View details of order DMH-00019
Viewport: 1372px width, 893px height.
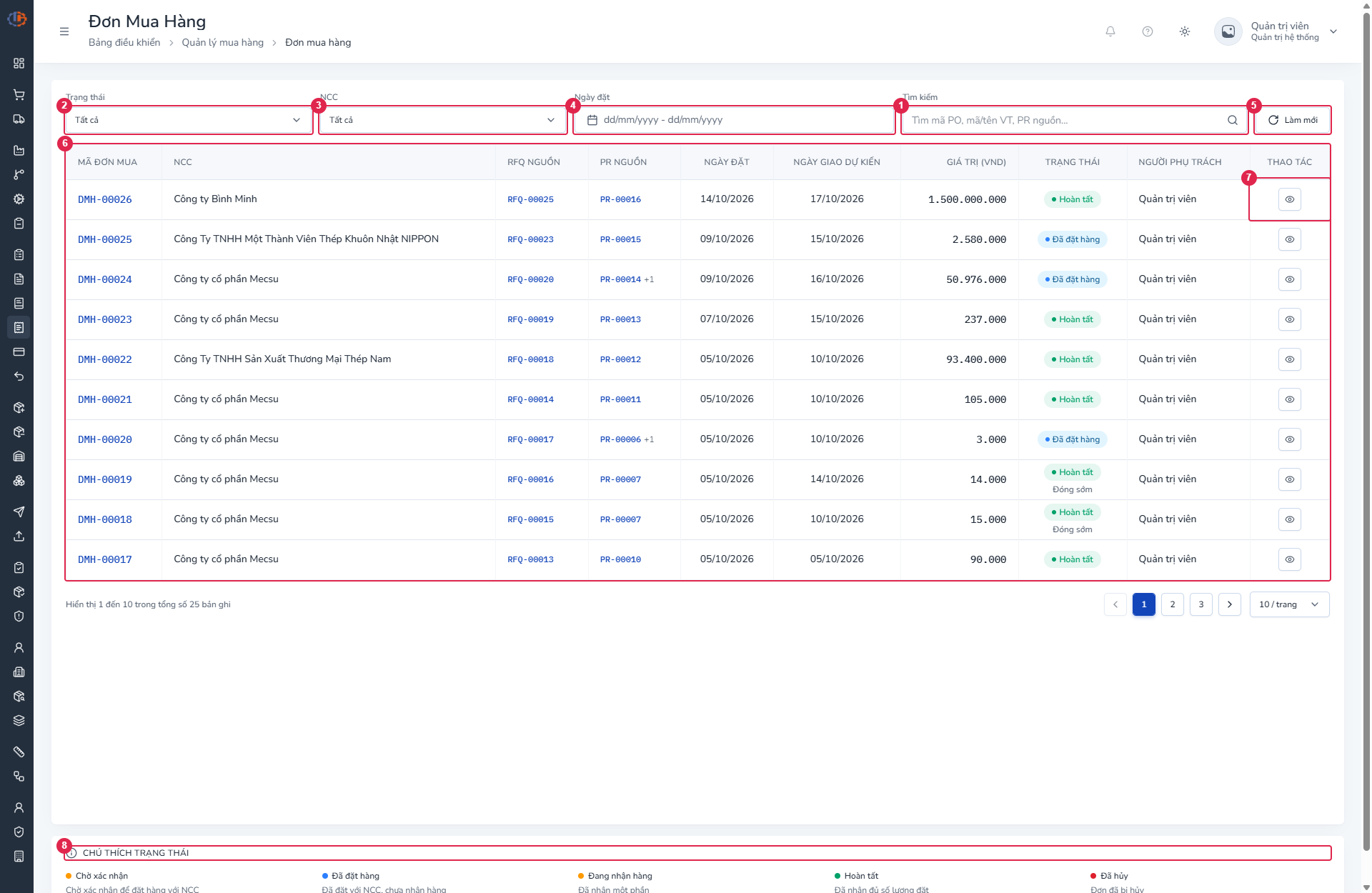1290,479
